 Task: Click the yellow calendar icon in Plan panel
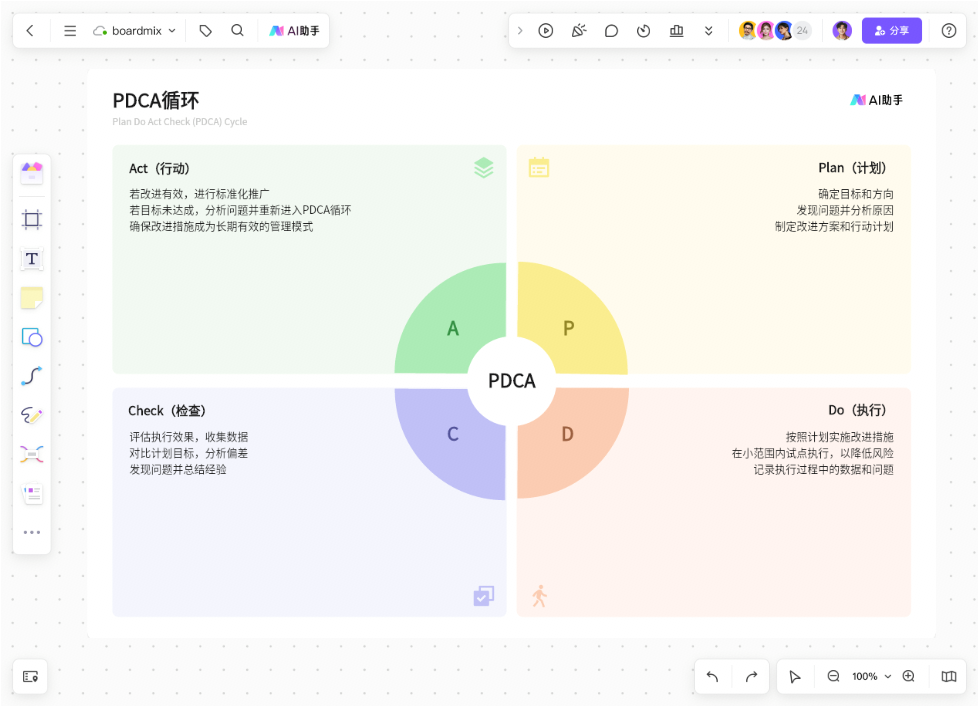coord(539,167)
